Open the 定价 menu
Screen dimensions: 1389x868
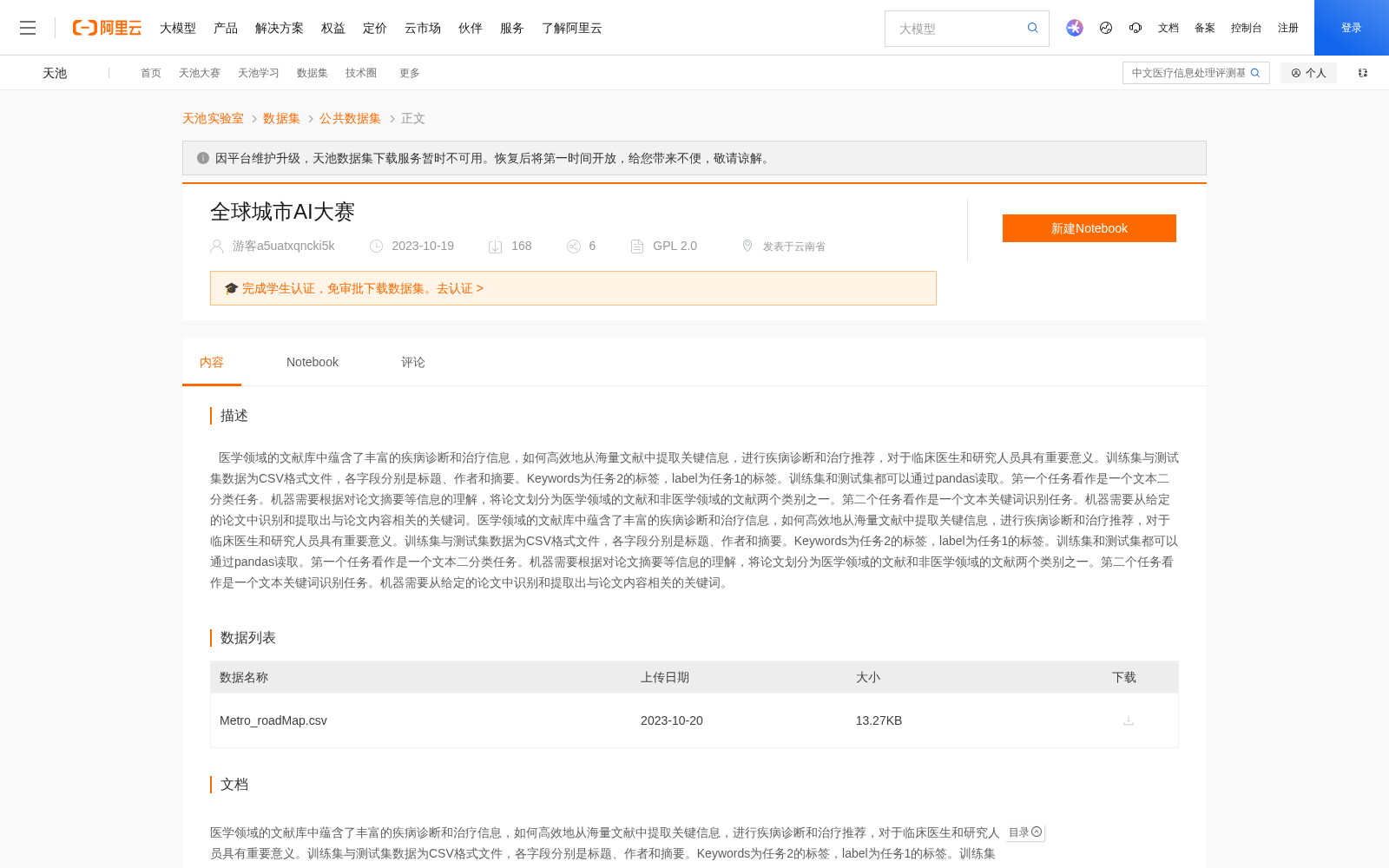click(375, 28)
